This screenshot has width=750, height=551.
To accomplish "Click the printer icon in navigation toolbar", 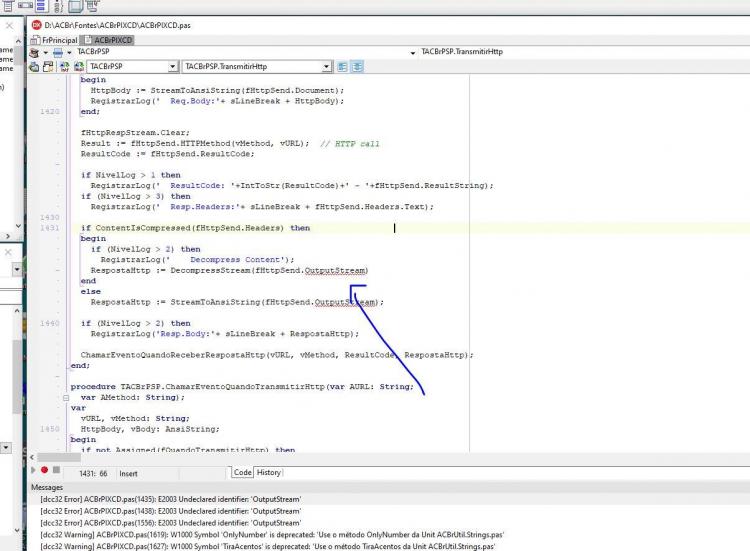I will (58, 52).
